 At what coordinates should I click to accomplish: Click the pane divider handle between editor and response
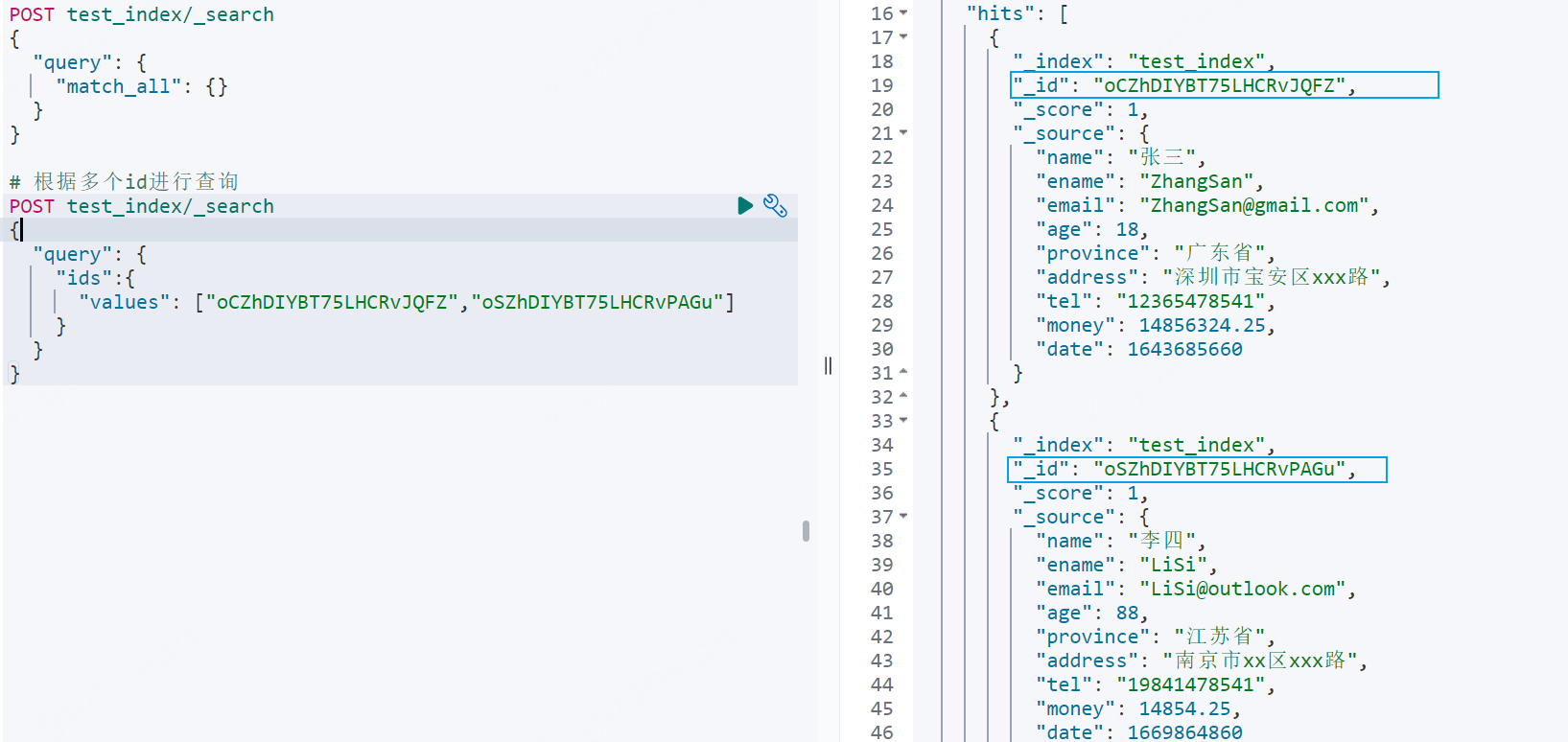coord(829,365)
